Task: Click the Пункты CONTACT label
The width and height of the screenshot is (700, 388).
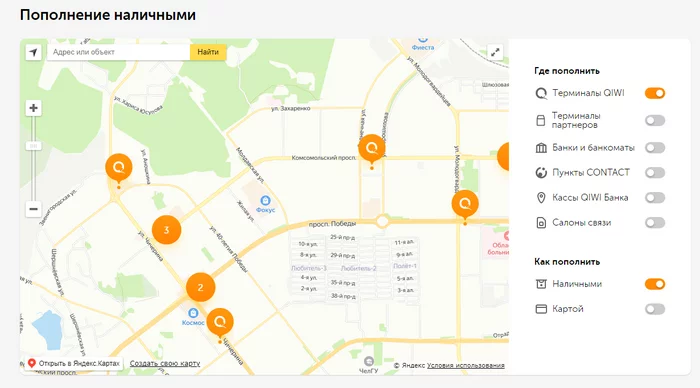Action: click(591, 172)
